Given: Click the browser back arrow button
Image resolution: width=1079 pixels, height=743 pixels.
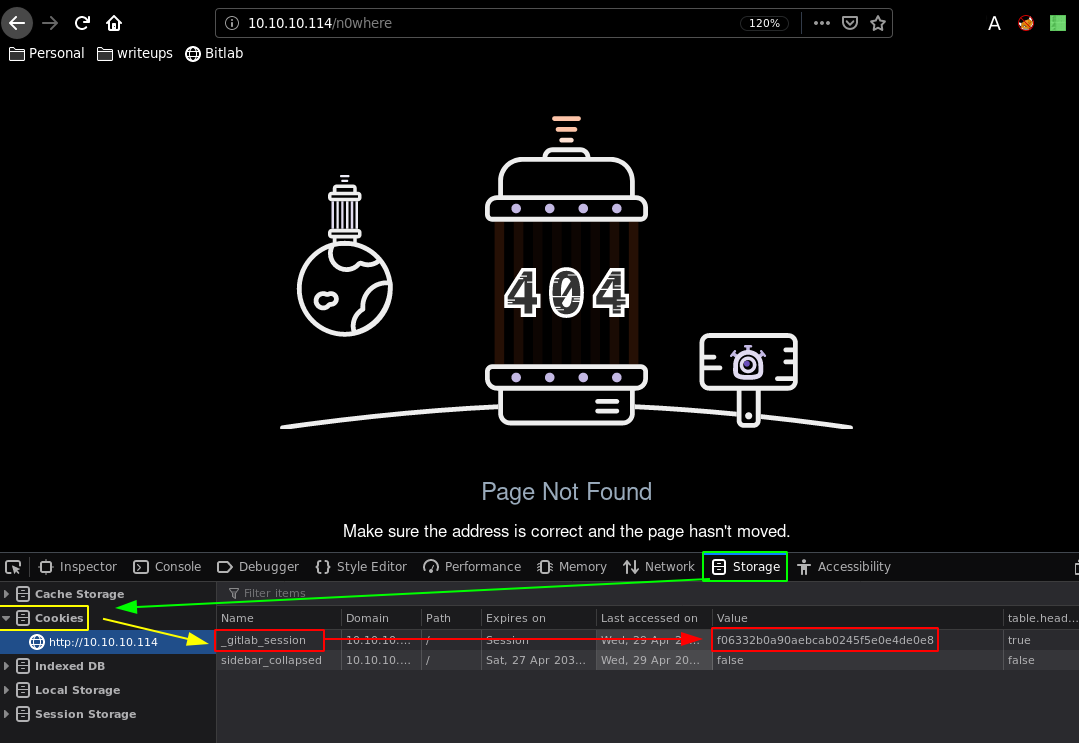Looking at the screenshot, I should (17, 23).
